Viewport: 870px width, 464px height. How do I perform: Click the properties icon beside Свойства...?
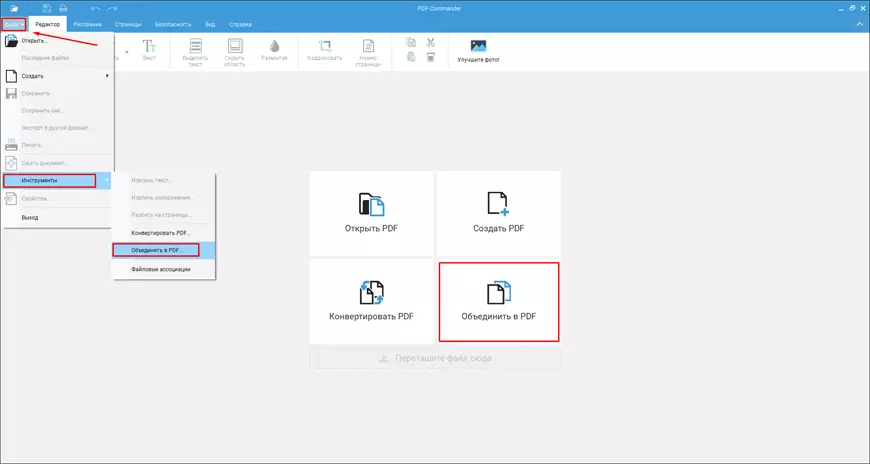(x=11, y=198)
